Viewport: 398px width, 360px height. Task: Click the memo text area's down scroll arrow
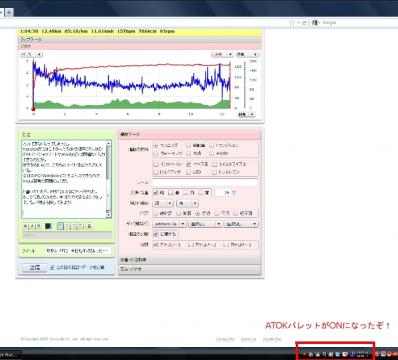click(109, 216)
